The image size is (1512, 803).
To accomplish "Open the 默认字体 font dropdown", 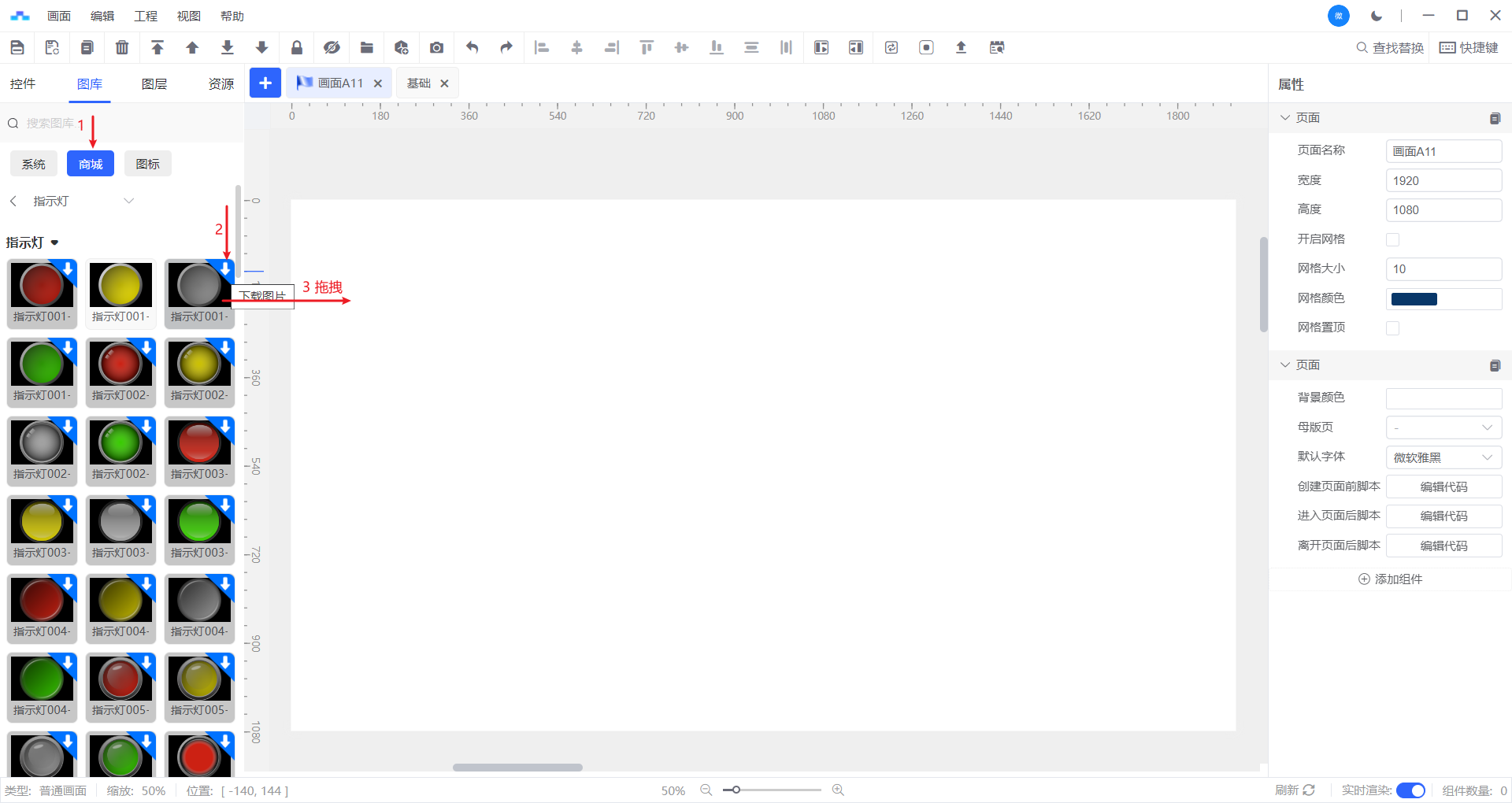I will pyautogui.click(x=1443, y=457).
